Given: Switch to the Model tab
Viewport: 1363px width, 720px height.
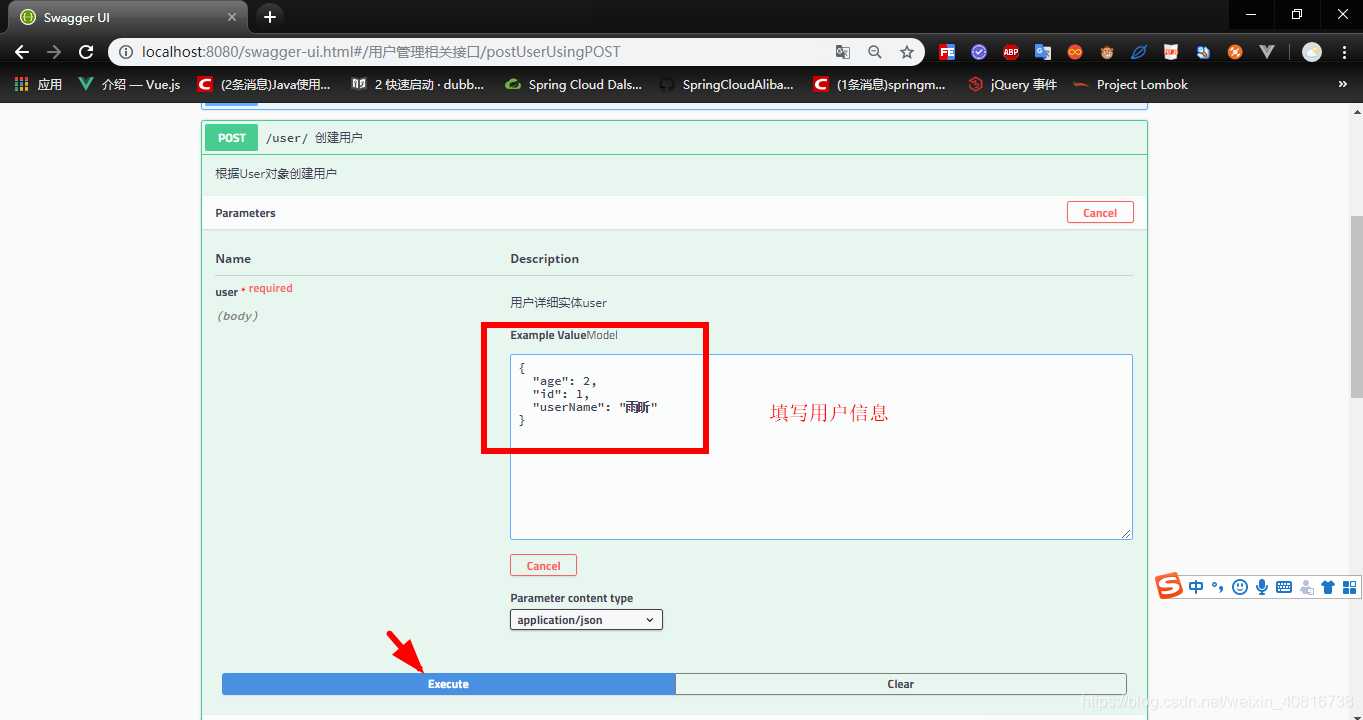Looking at the screenshot, I should (602, 335).
